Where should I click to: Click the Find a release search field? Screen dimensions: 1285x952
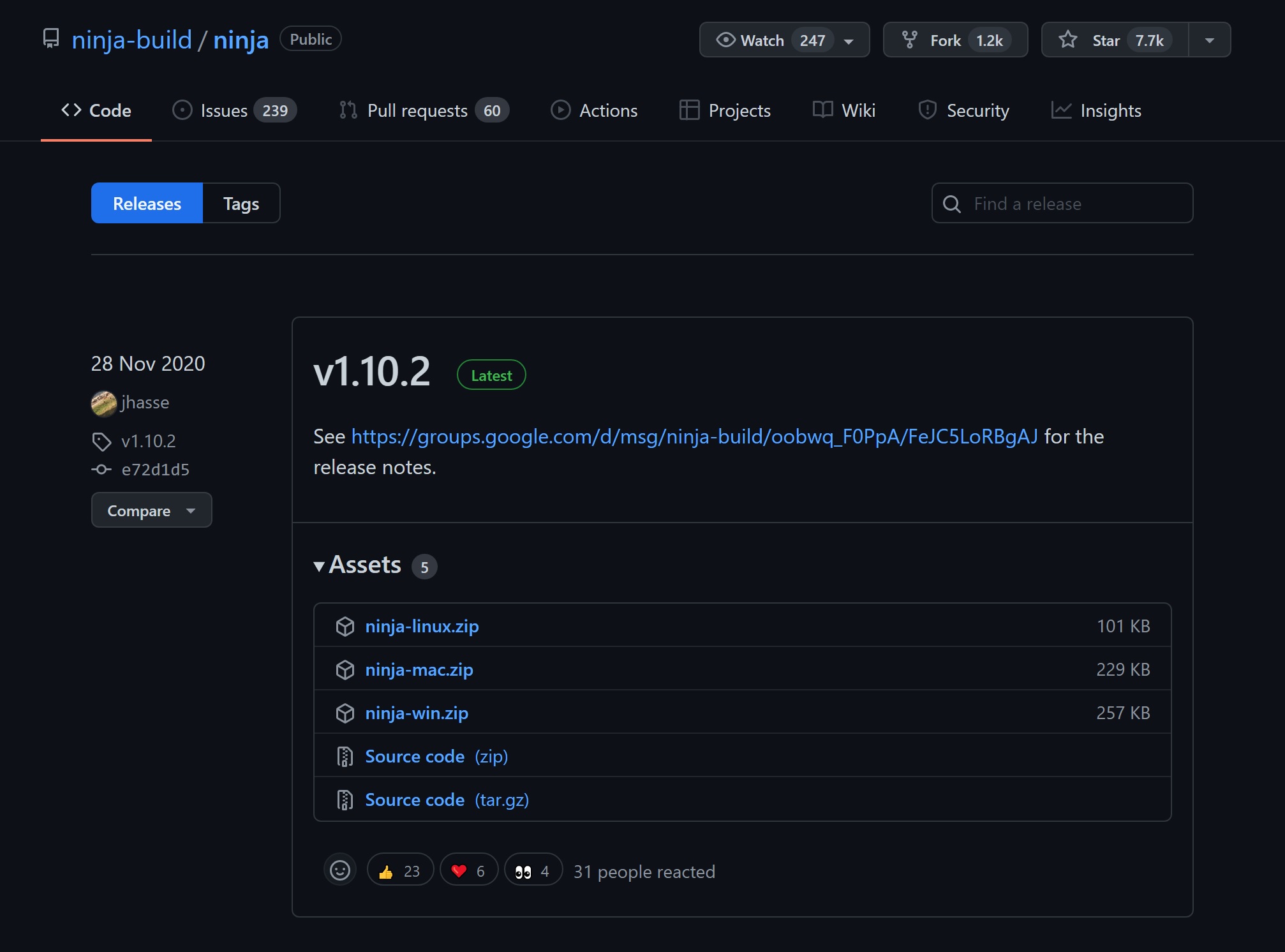coord(1062,203)
